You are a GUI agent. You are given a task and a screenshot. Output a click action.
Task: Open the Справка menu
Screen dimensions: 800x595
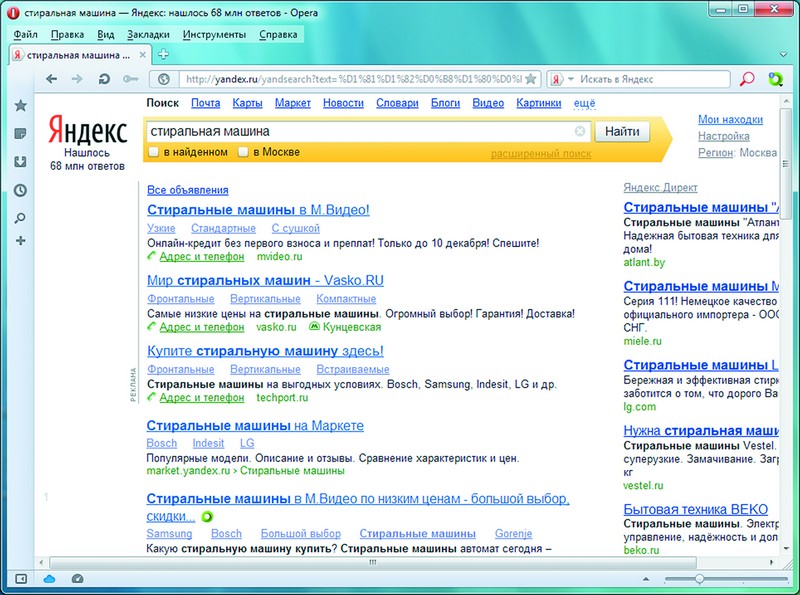278,34
